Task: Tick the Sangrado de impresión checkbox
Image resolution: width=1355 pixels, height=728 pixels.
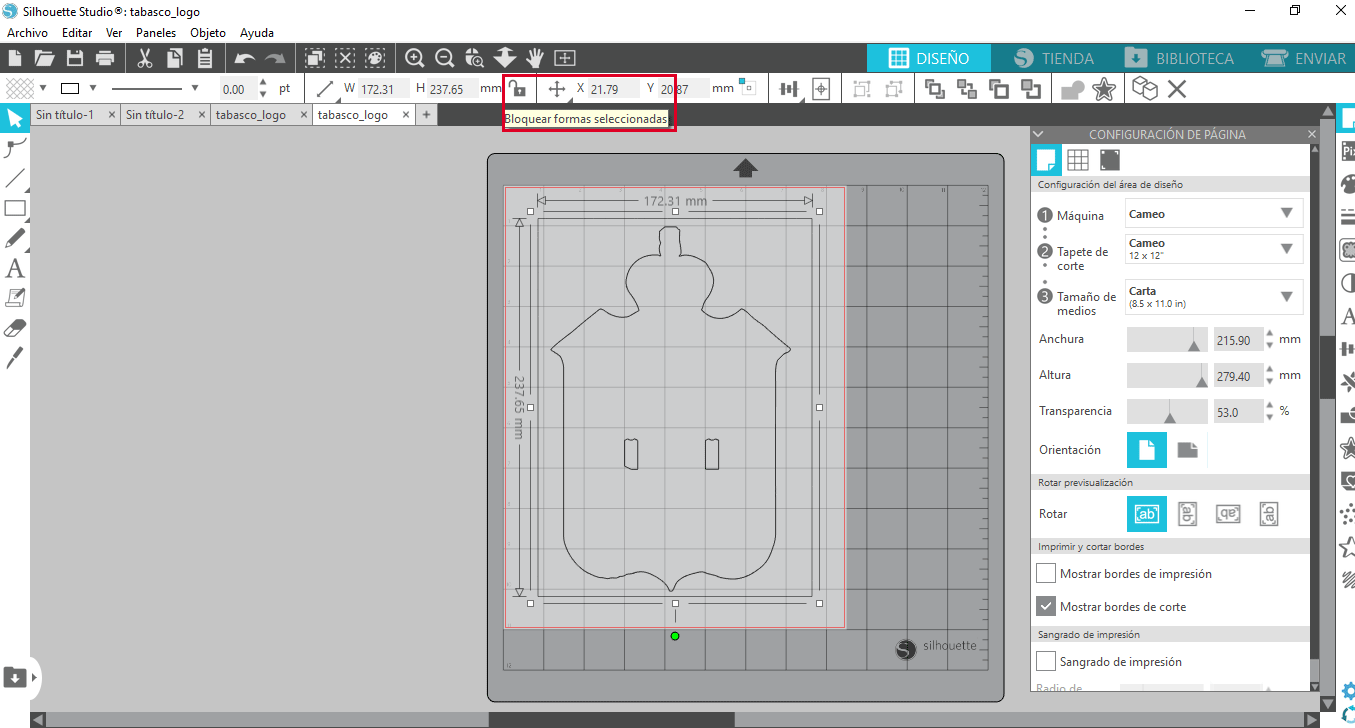Action: pos(1046,661)
